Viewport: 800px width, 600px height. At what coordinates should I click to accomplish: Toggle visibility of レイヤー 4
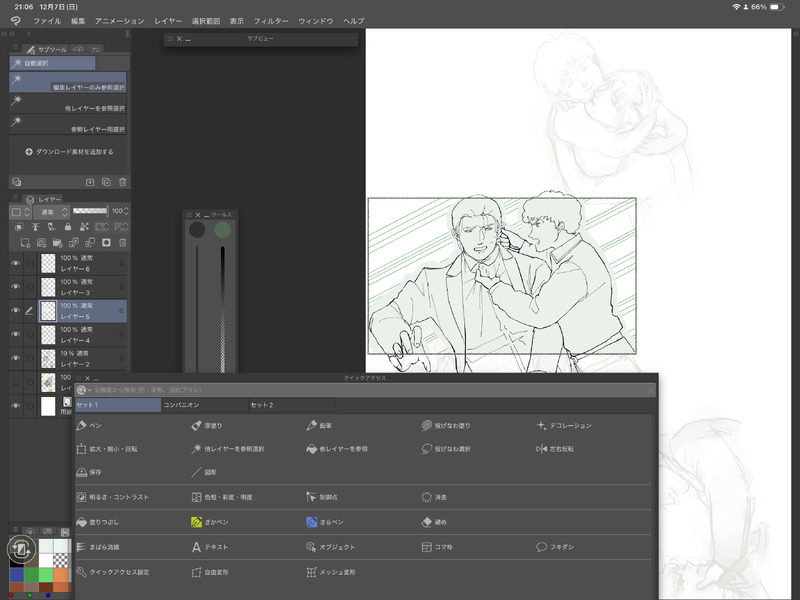[x=15, y=335]
